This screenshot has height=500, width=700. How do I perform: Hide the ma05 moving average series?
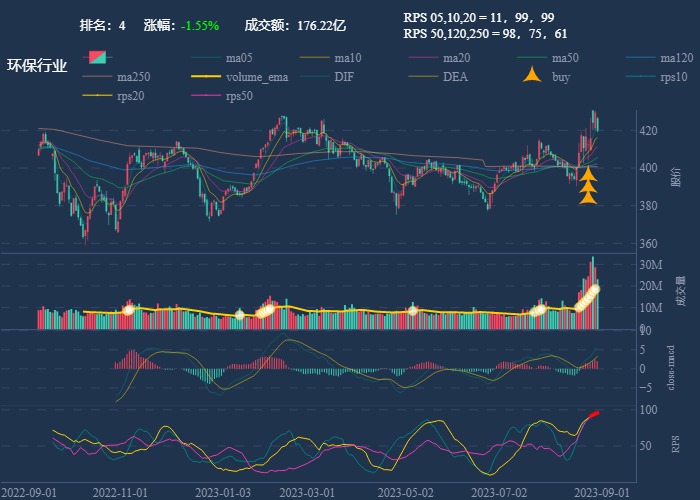pos(238,58)
